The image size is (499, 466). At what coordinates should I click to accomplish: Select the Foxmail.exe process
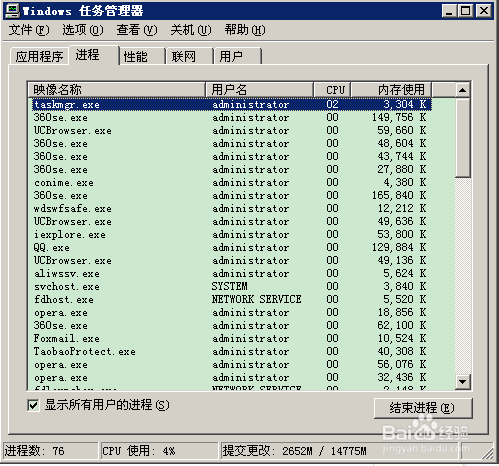point(232,338)
